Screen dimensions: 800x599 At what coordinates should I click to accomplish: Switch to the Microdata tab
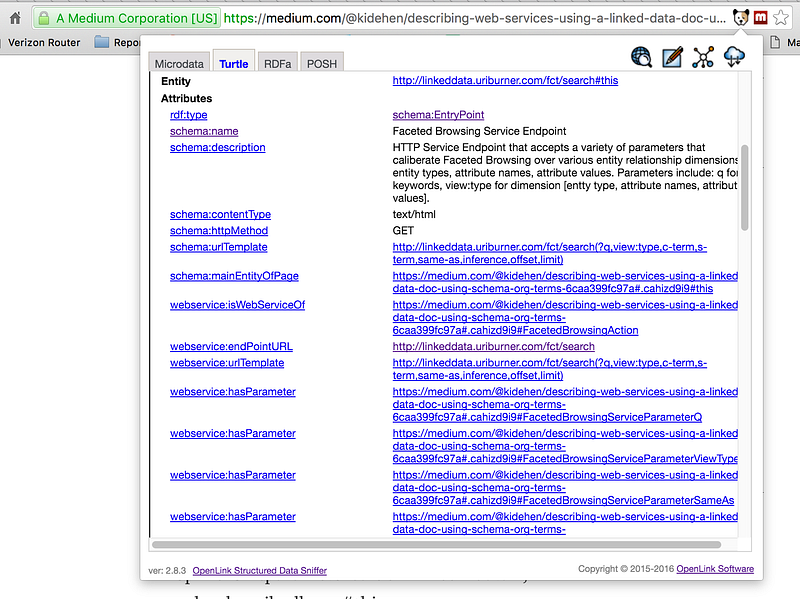point(179,64)
